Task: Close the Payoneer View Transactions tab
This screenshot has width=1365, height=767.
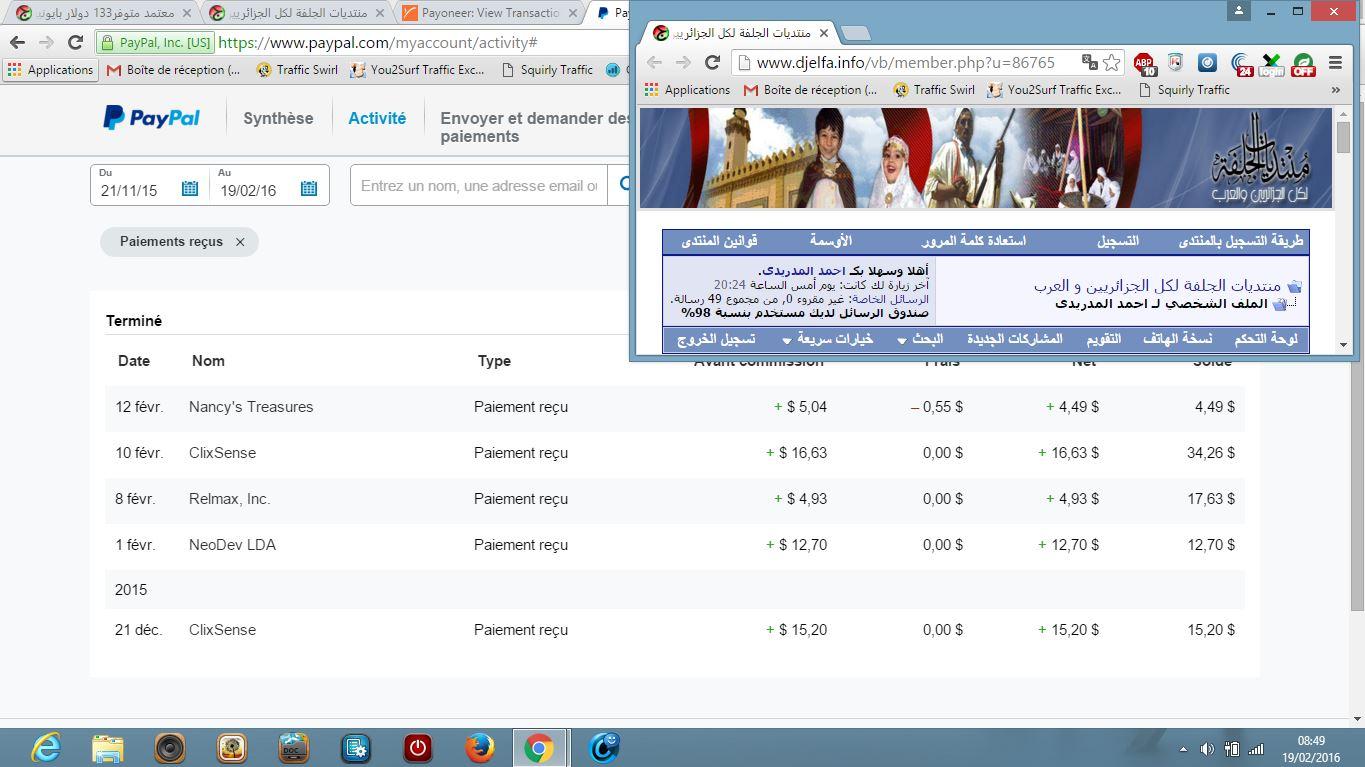Action: point(573,13)
